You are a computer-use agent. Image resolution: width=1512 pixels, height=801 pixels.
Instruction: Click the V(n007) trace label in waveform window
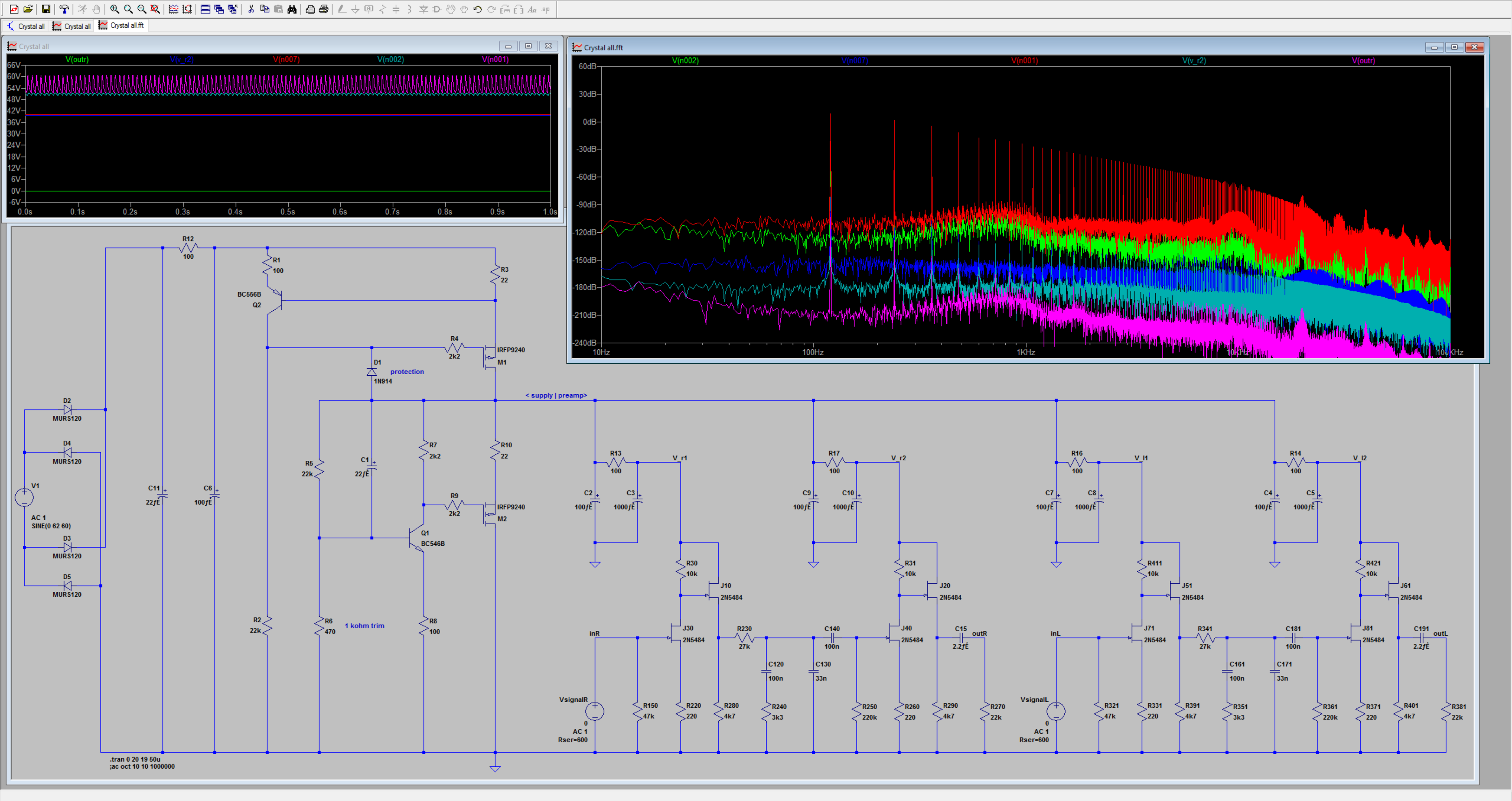click(286, 59)
